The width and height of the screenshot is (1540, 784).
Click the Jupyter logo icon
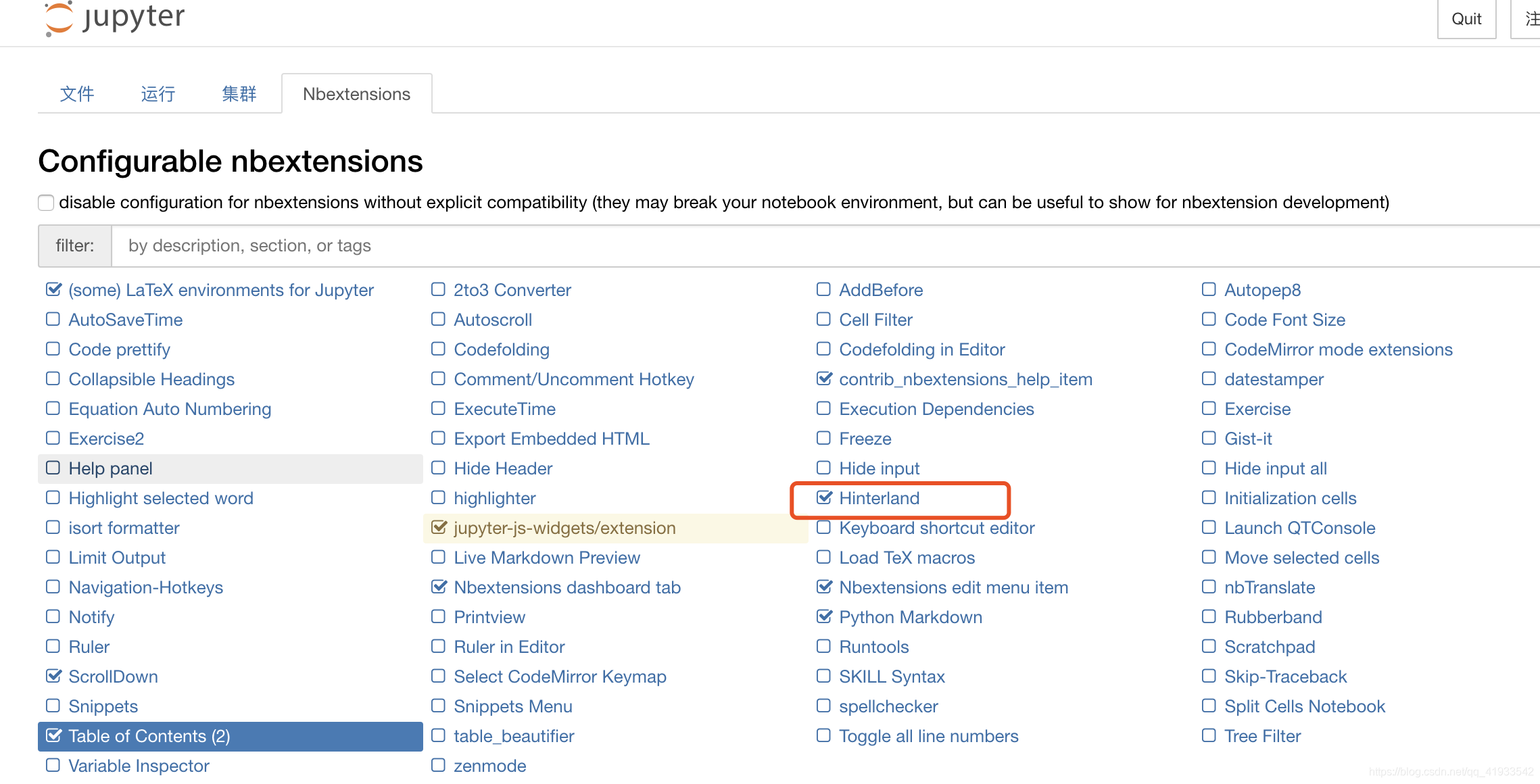(x=59, y=18)
